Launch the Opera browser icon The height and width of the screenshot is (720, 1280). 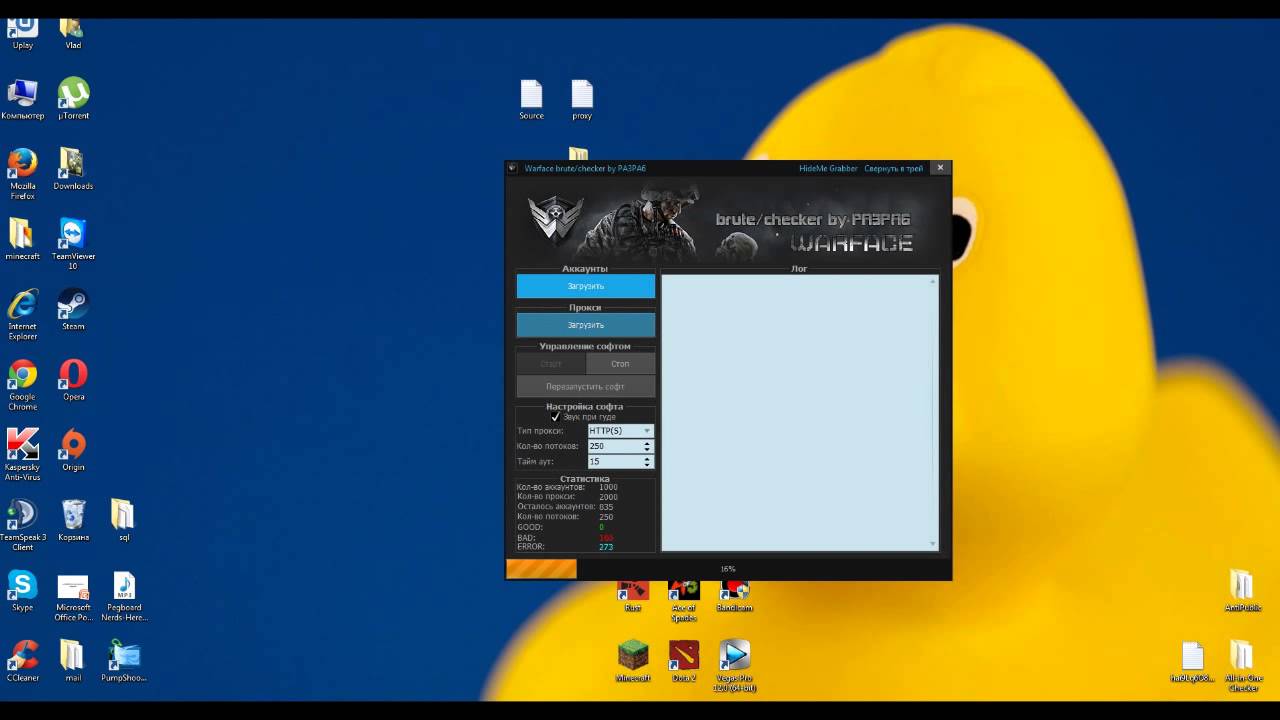point(73,380)
